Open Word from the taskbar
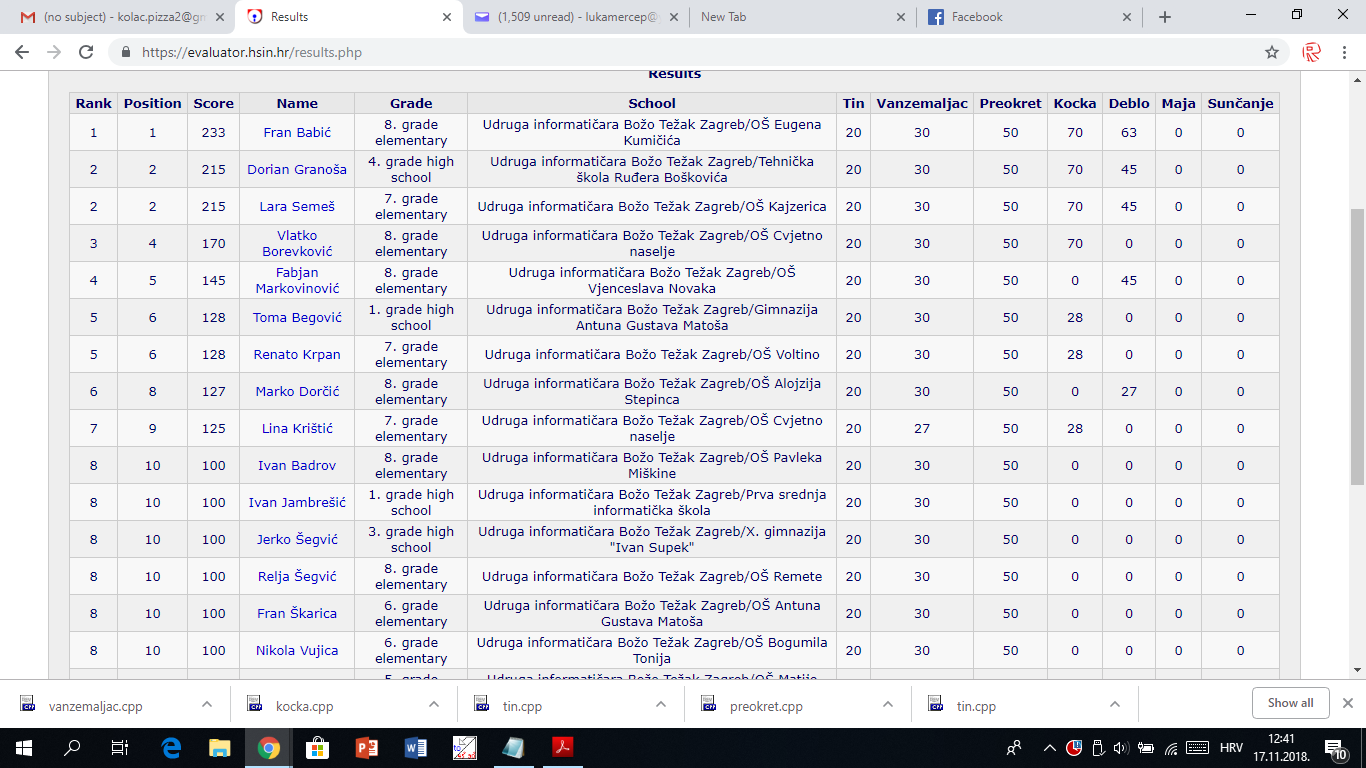Viewport: 1366px width, 768px height. (415, 747)
